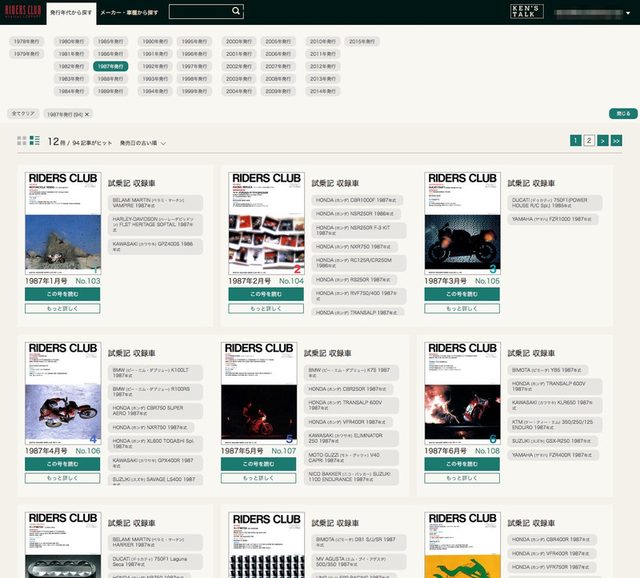640x578 pixels.
Task: Toggle the 1999年発行 year filter
Action: pyautogui.click(x=194, y=91)
